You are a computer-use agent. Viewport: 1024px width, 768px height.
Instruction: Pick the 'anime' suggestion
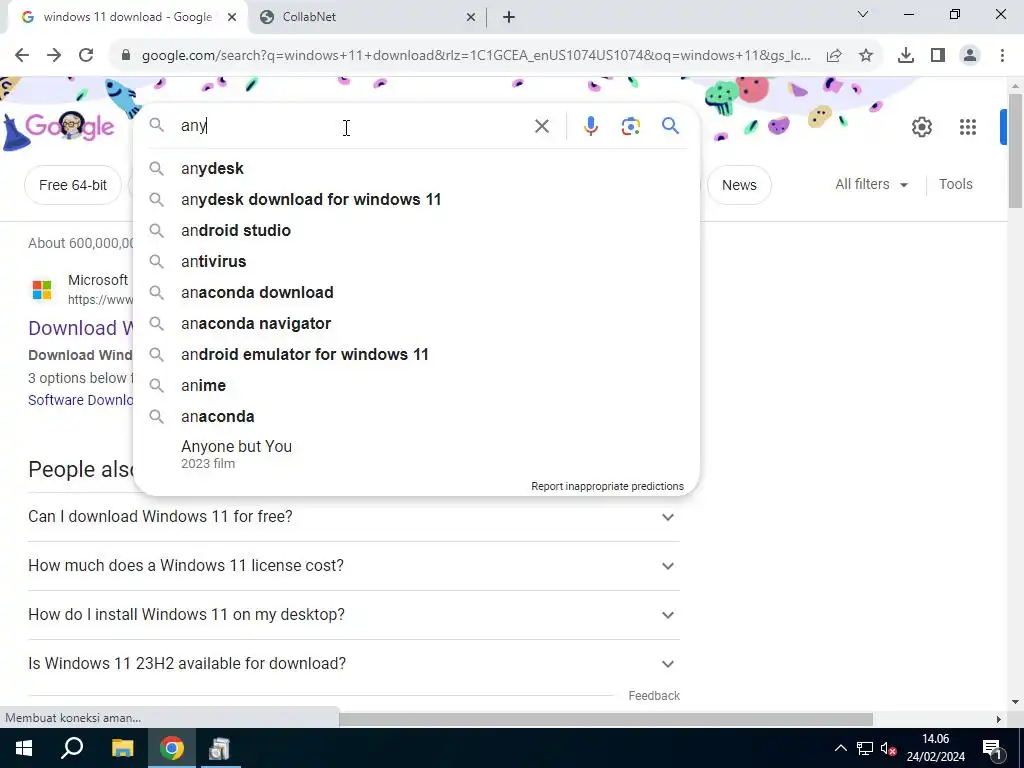click(x=416, y=385)
